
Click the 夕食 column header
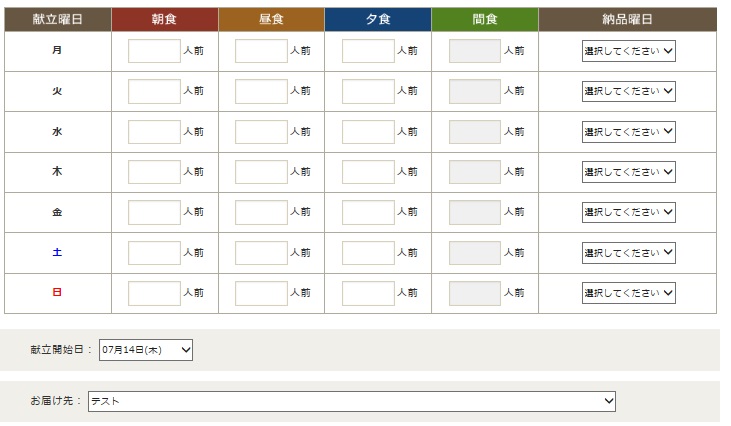tap(378, 19)
